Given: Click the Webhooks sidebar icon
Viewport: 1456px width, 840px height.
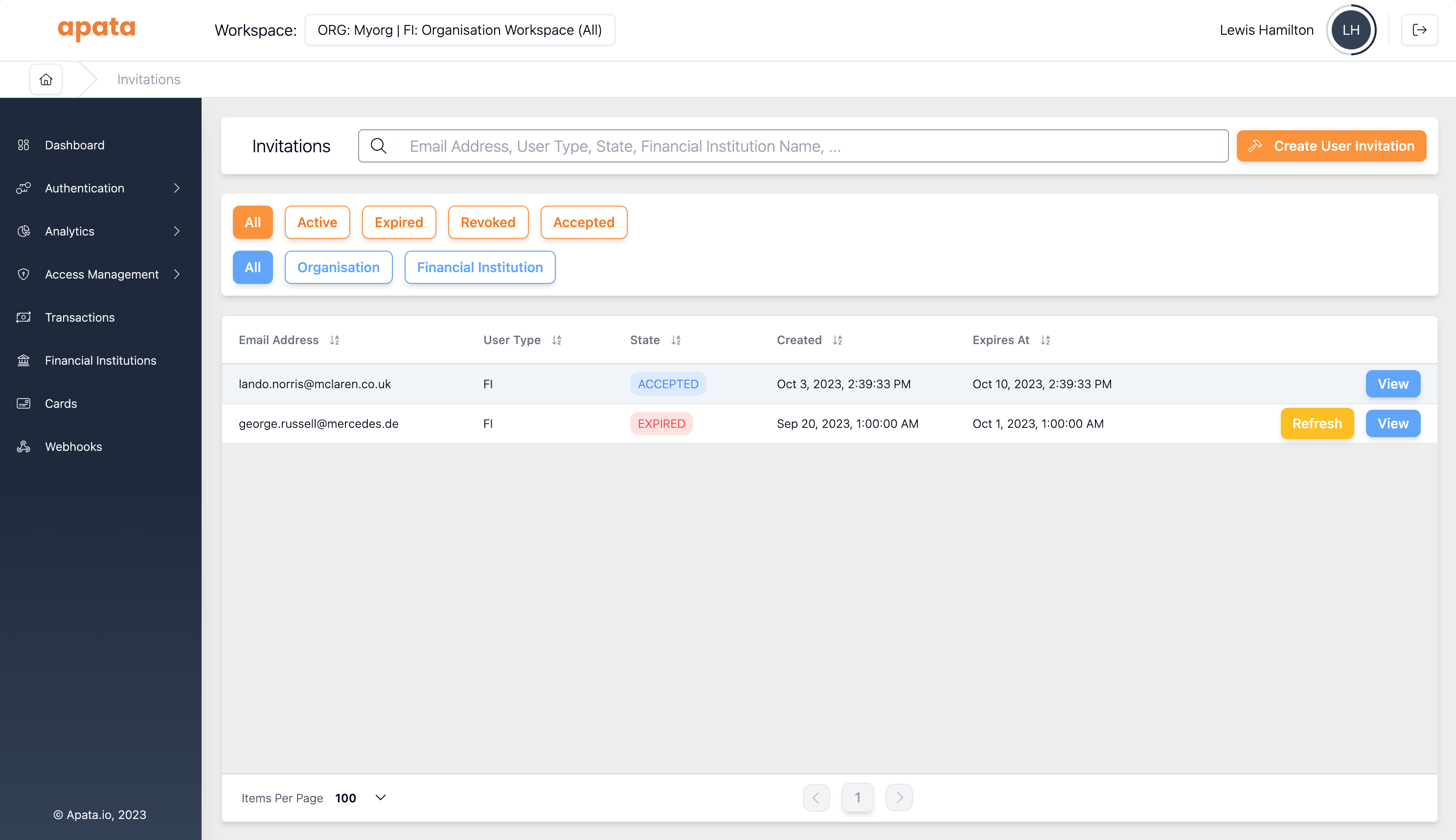Looking at the screenshot, I should pyautogui.click(x=23, y=446).
